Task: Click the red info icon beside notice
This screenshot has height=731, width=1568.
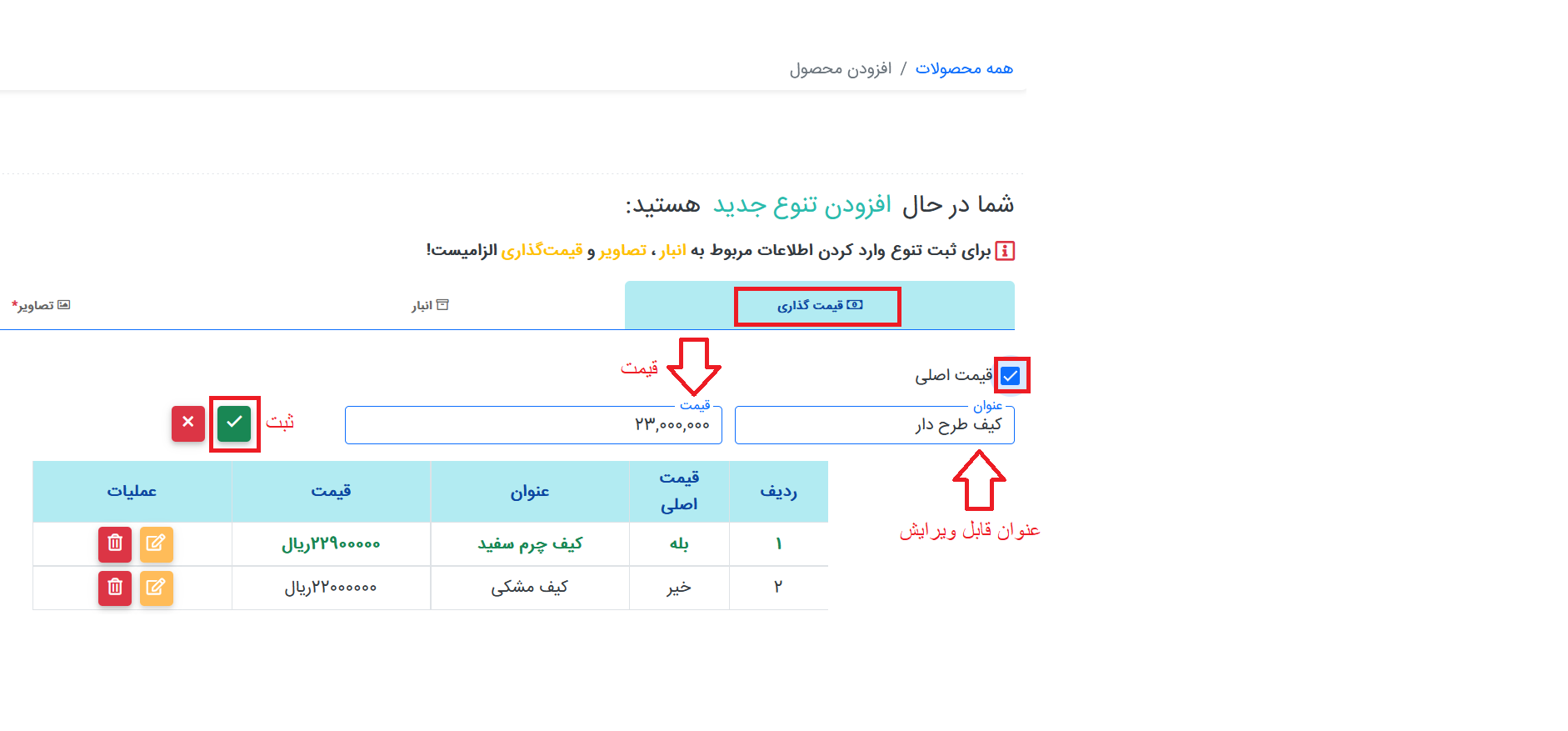Action: pos(1005,251)
